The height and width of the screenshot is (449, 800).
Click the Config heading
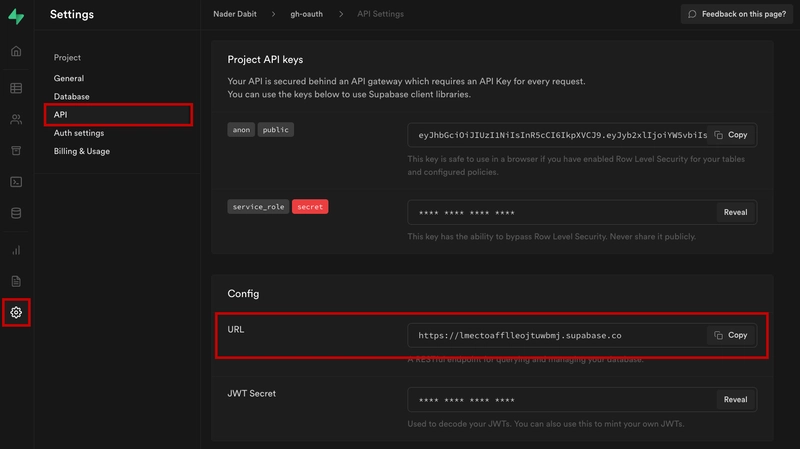[x=243, y=294]
